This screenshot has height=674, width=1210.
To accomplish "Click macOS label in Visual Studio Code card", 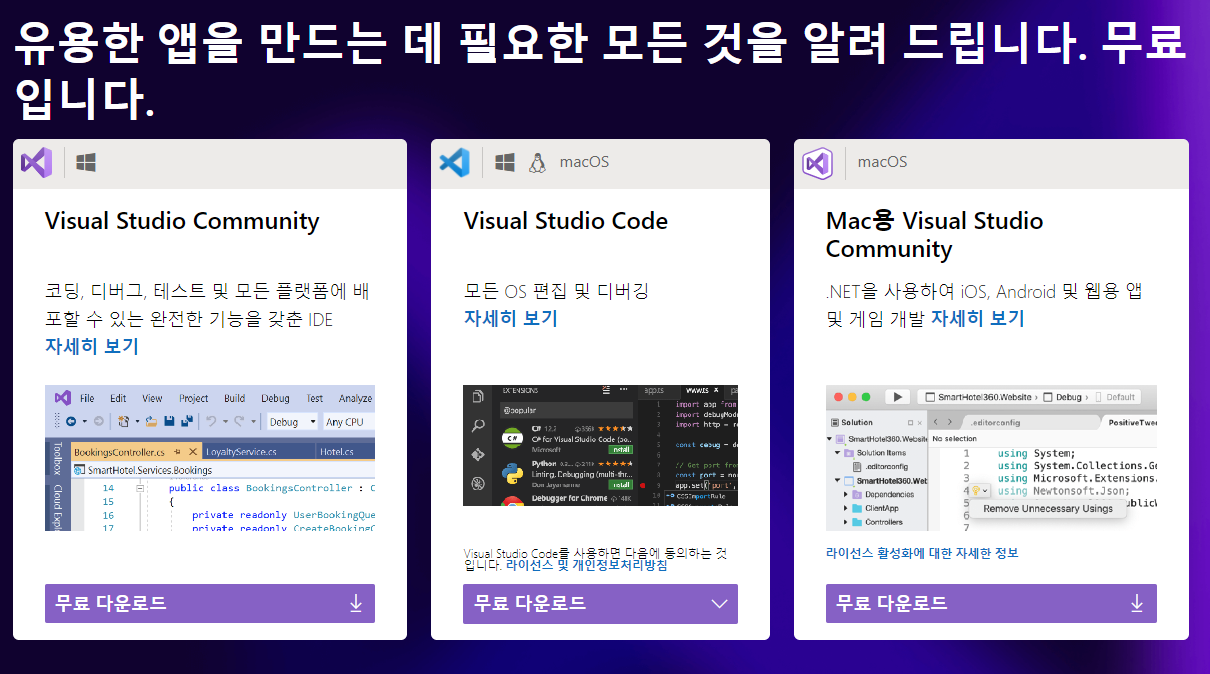I will pos(584,162).
